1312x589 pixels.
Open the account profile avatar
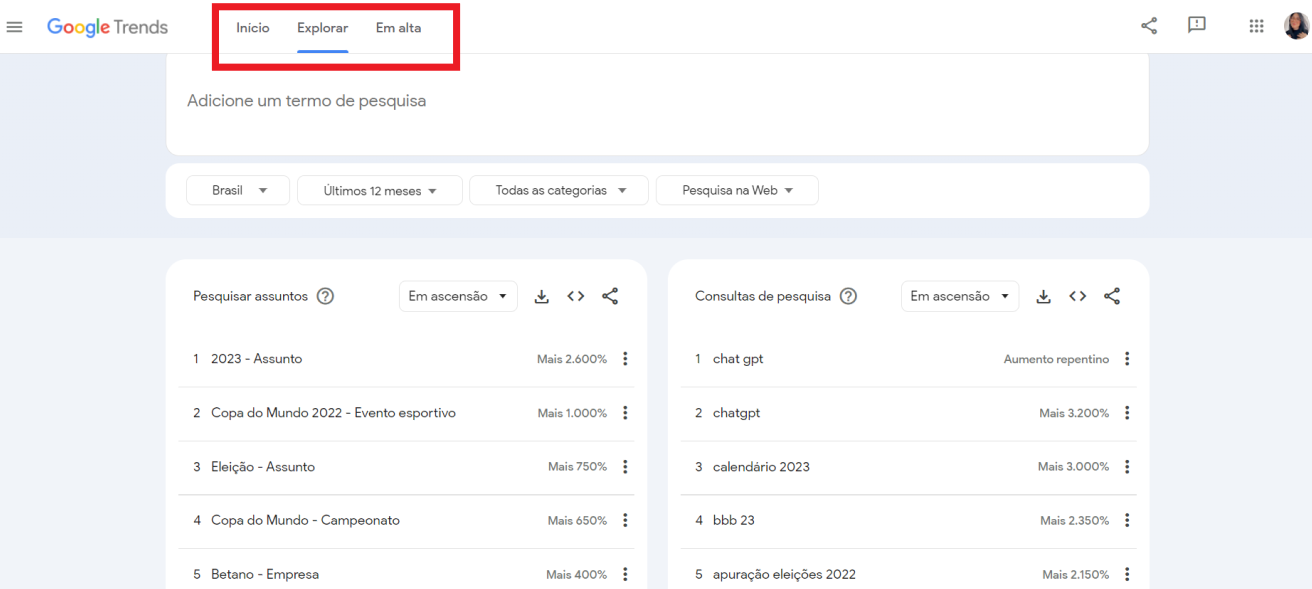[1296, 27]
